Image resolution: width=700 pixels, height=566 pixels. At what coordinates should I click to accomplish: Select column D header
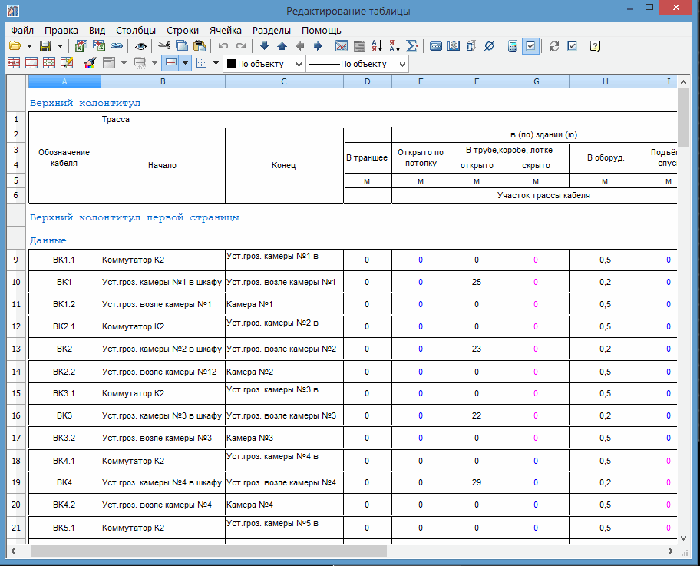point(367,81)
